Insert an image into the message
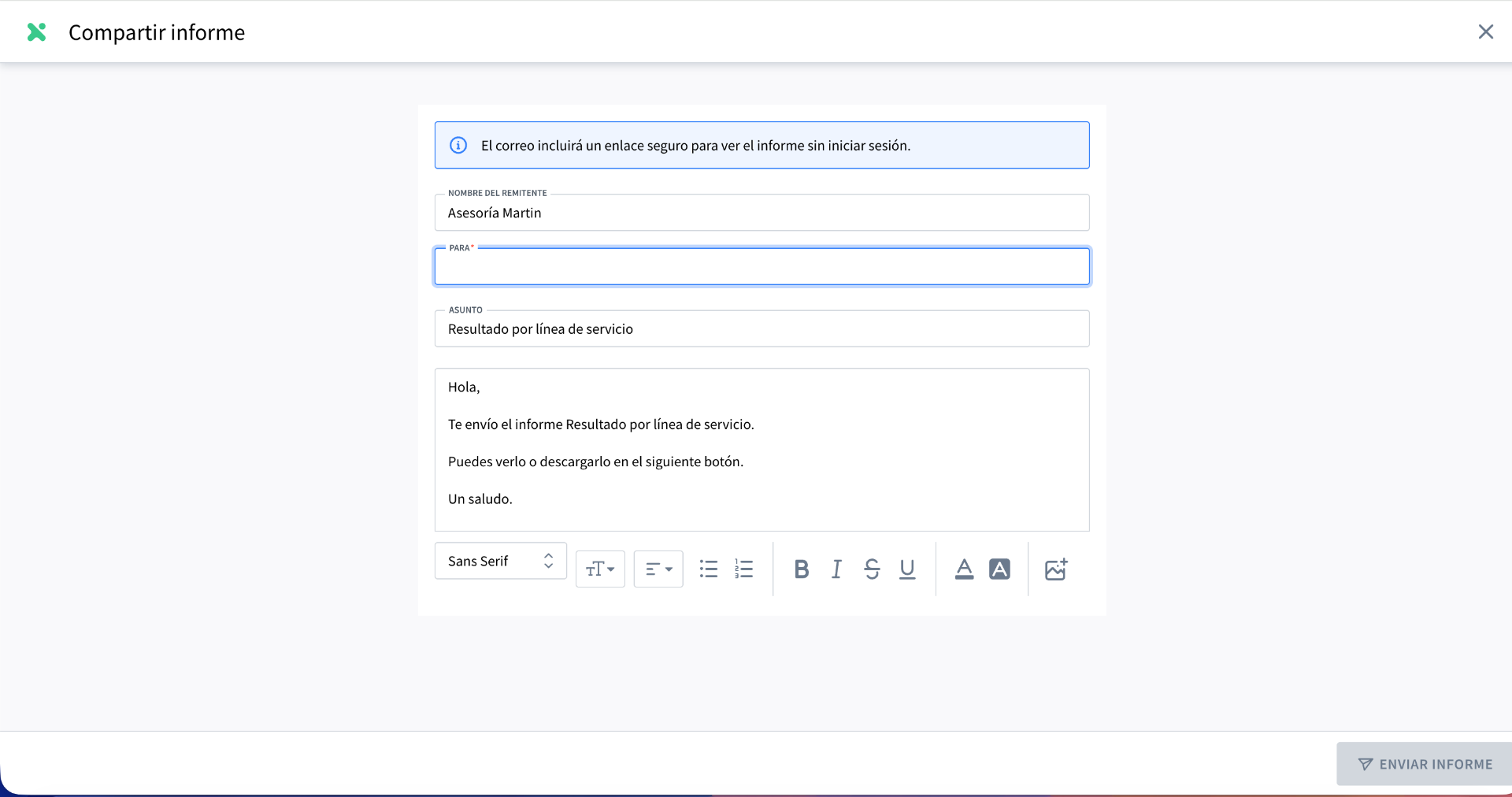 [x=1056, y=569]
